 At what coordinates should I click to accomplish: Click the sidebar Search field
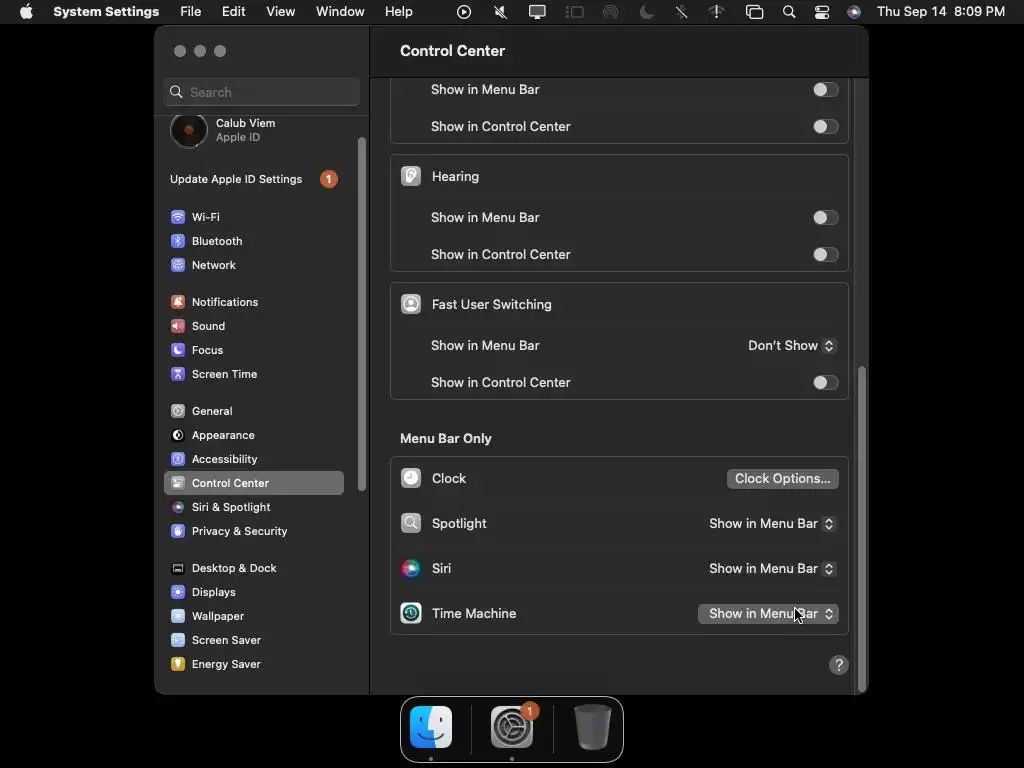coord(262,92)
